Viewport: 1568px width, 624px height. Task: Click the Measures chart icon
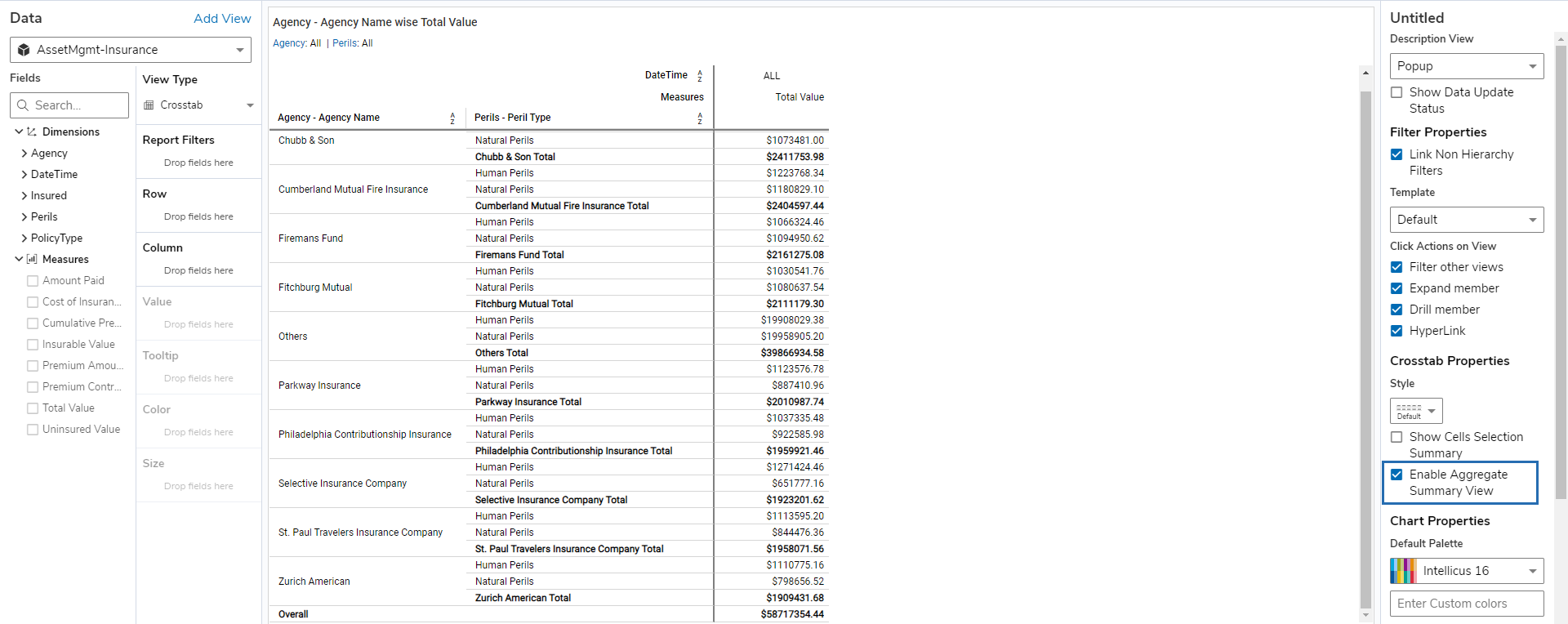[x=32, y=259]
